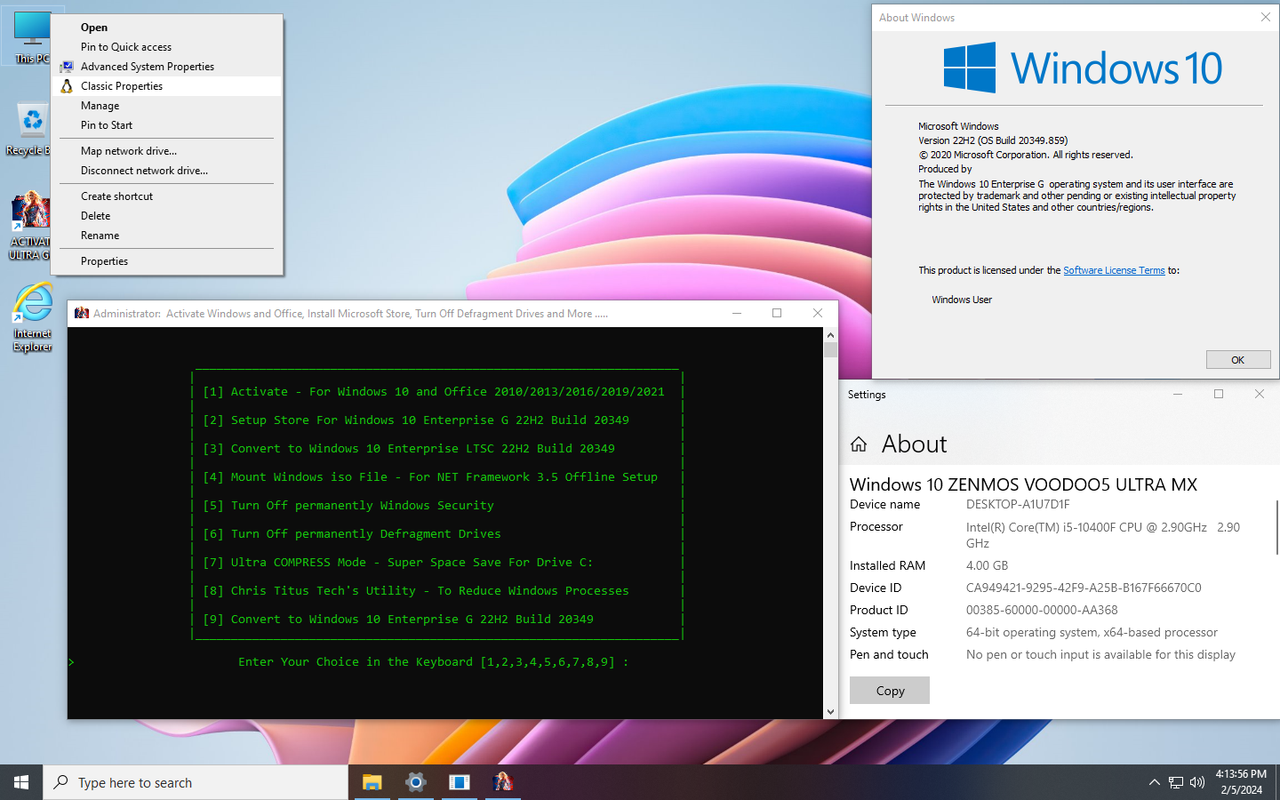The width and height of the screenshot is (1280, 800).
Task: Select Classic Properties in the context menu
Action: 167,86
